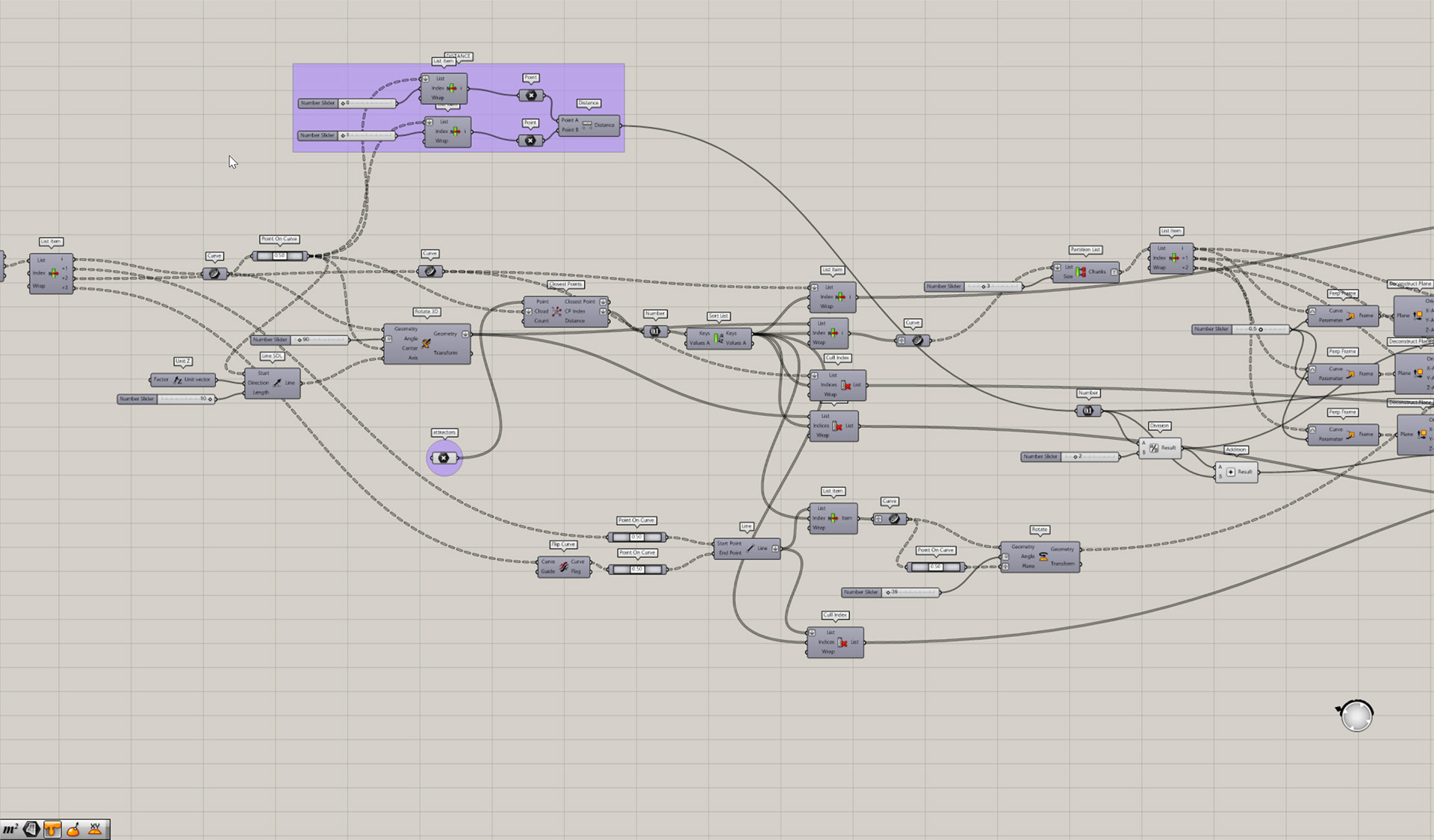Click the Distance component icon
Screen dimensions: 1434x840
coord(587,125)
